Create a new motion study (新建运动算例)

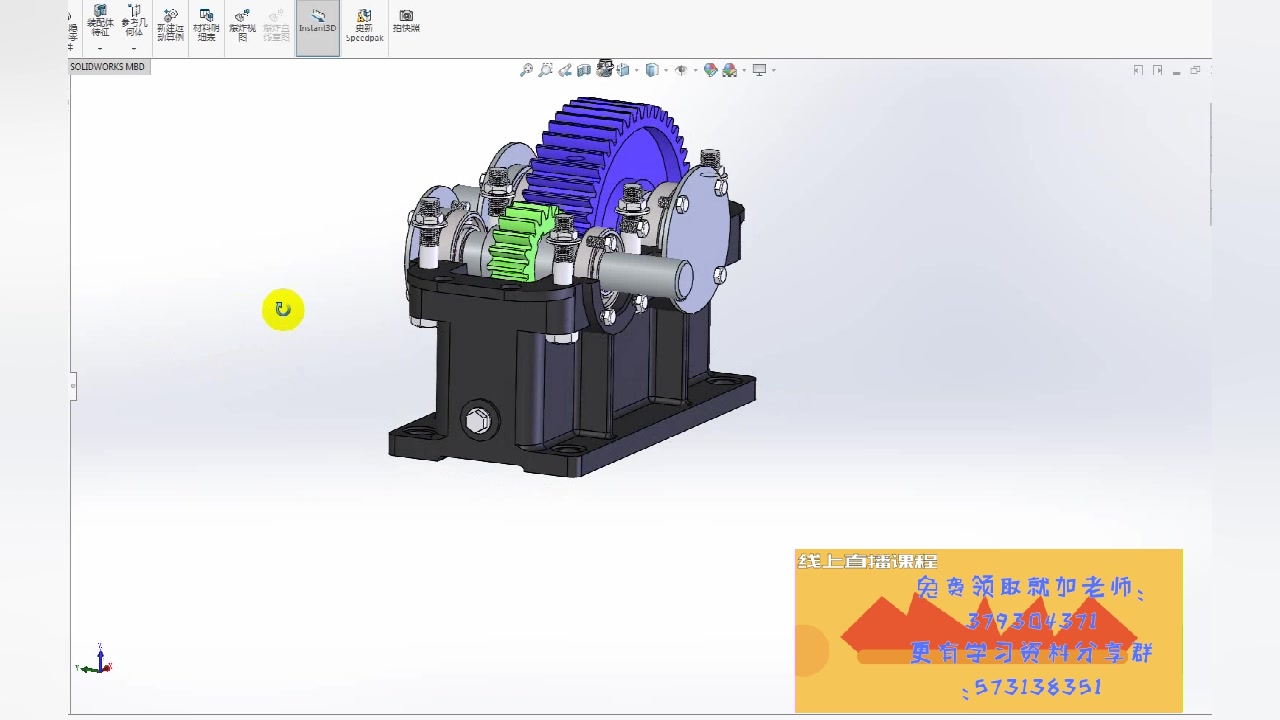pos(171,25)
